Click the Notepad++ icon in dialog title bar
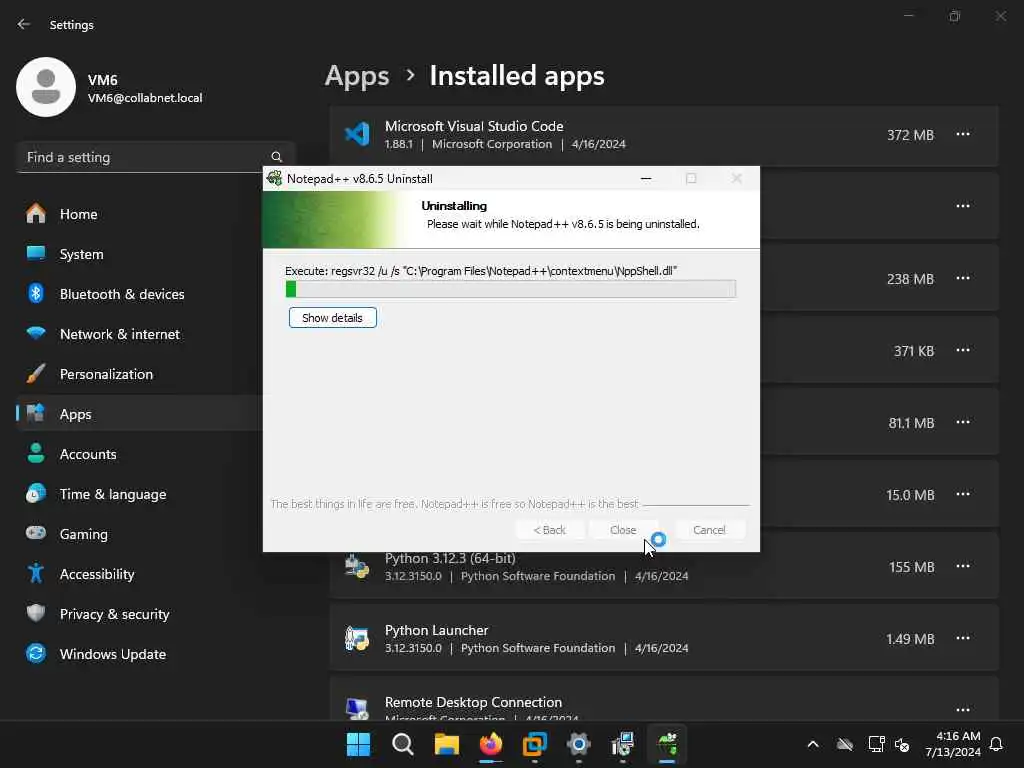Screen dimensions: 1024x768 (x=274, y=178)
